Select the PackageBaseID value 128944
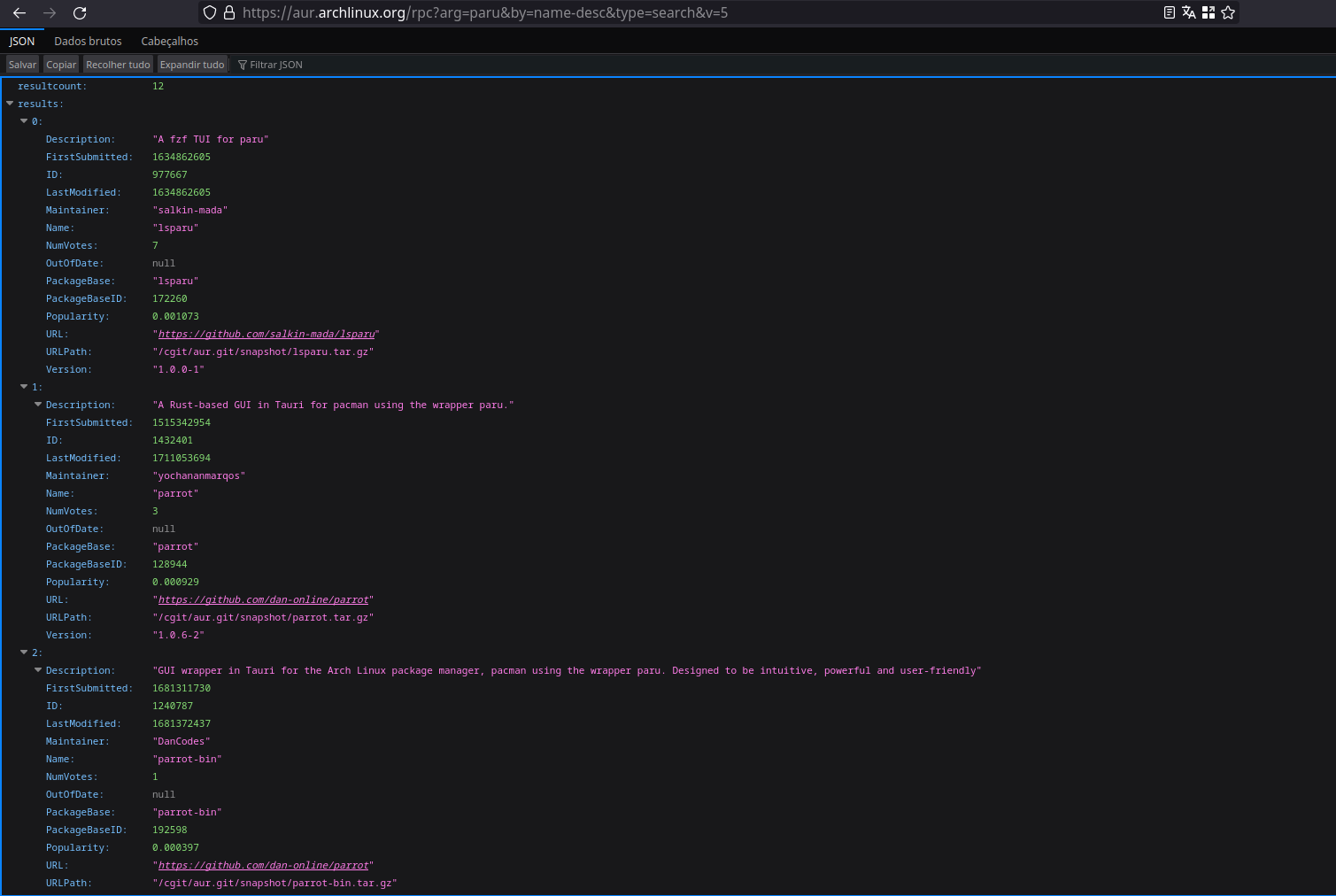Screen dimensions: 1336x896 coord(170,564)
